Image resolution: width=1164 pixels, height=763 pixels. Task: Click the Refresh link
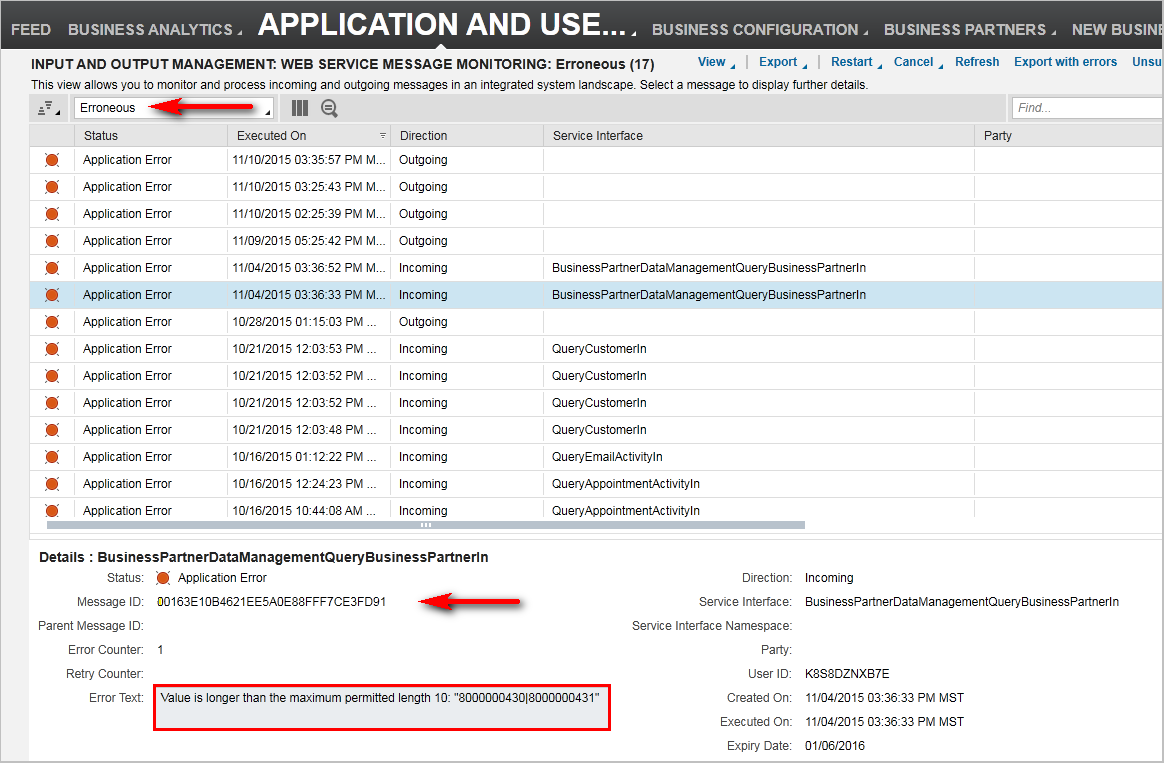tap(977, 62)
